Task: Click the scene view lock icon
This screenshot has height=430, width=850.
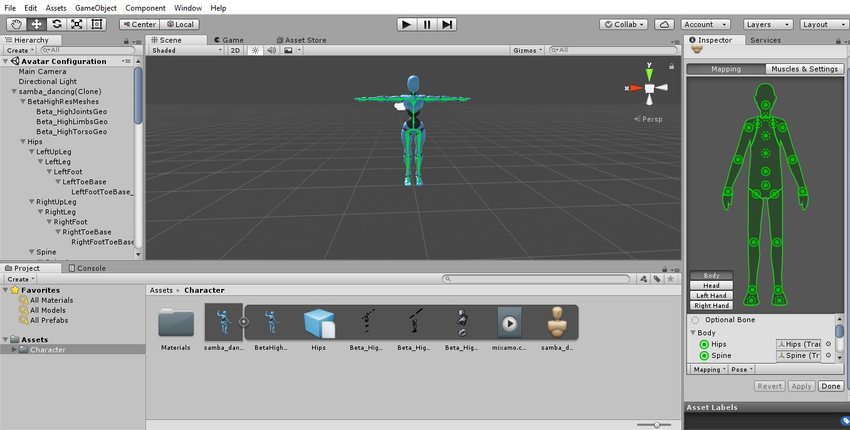Action: tap(671, 66)
